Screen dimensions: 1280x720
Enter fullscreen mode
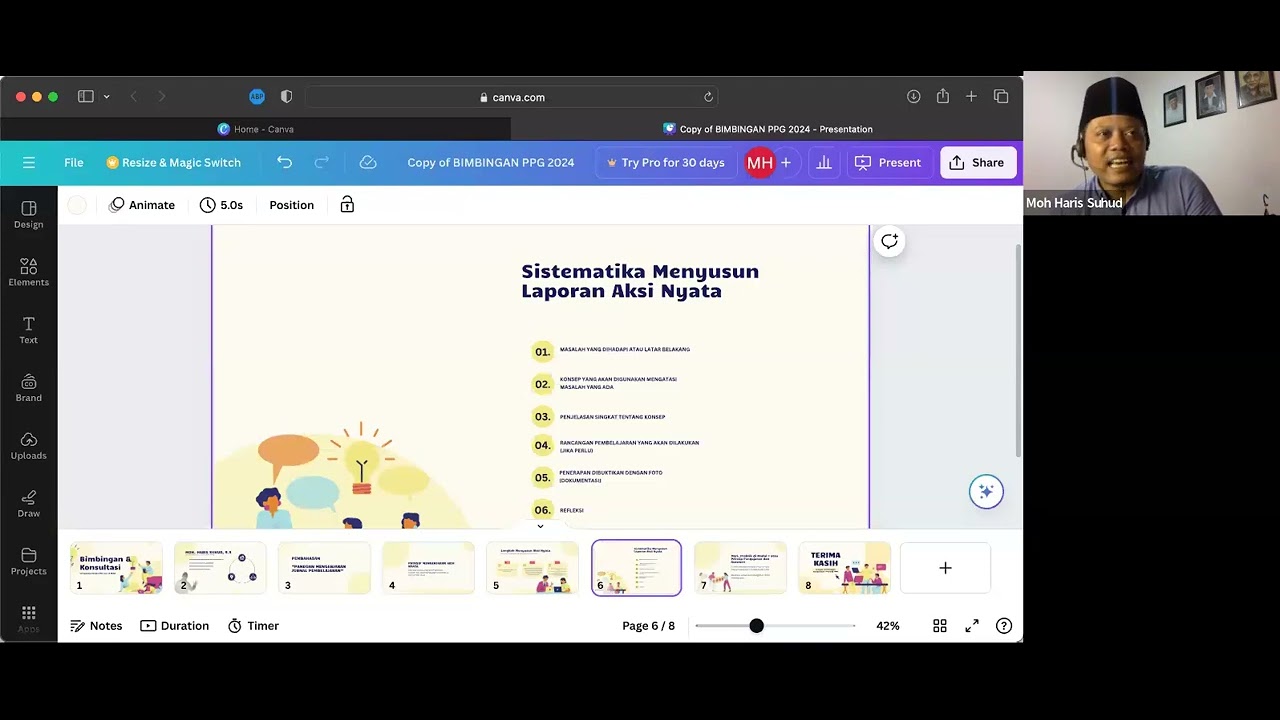(x=972, y=626)
